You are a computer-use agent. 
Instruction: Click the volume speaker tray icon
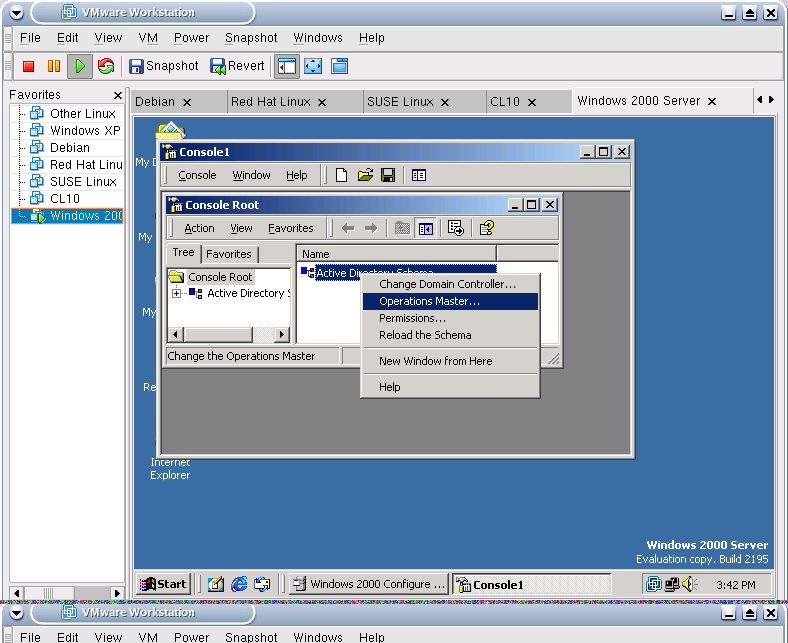[690, 584]
